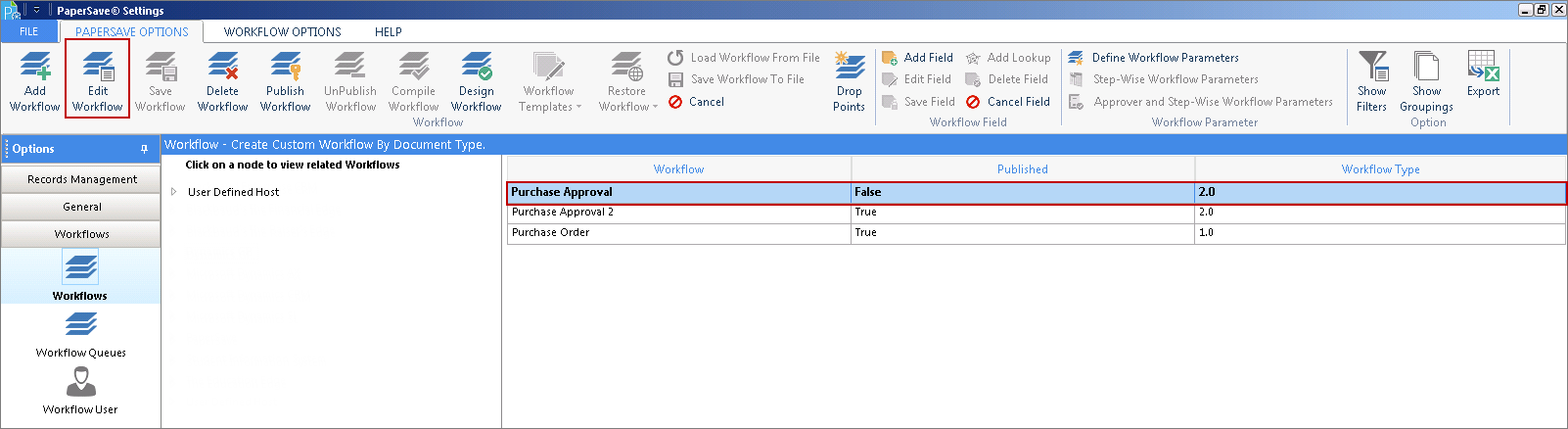Pin the Options panel
The width and height of the screenshot is (1568, 429).
tap(144, 149)
